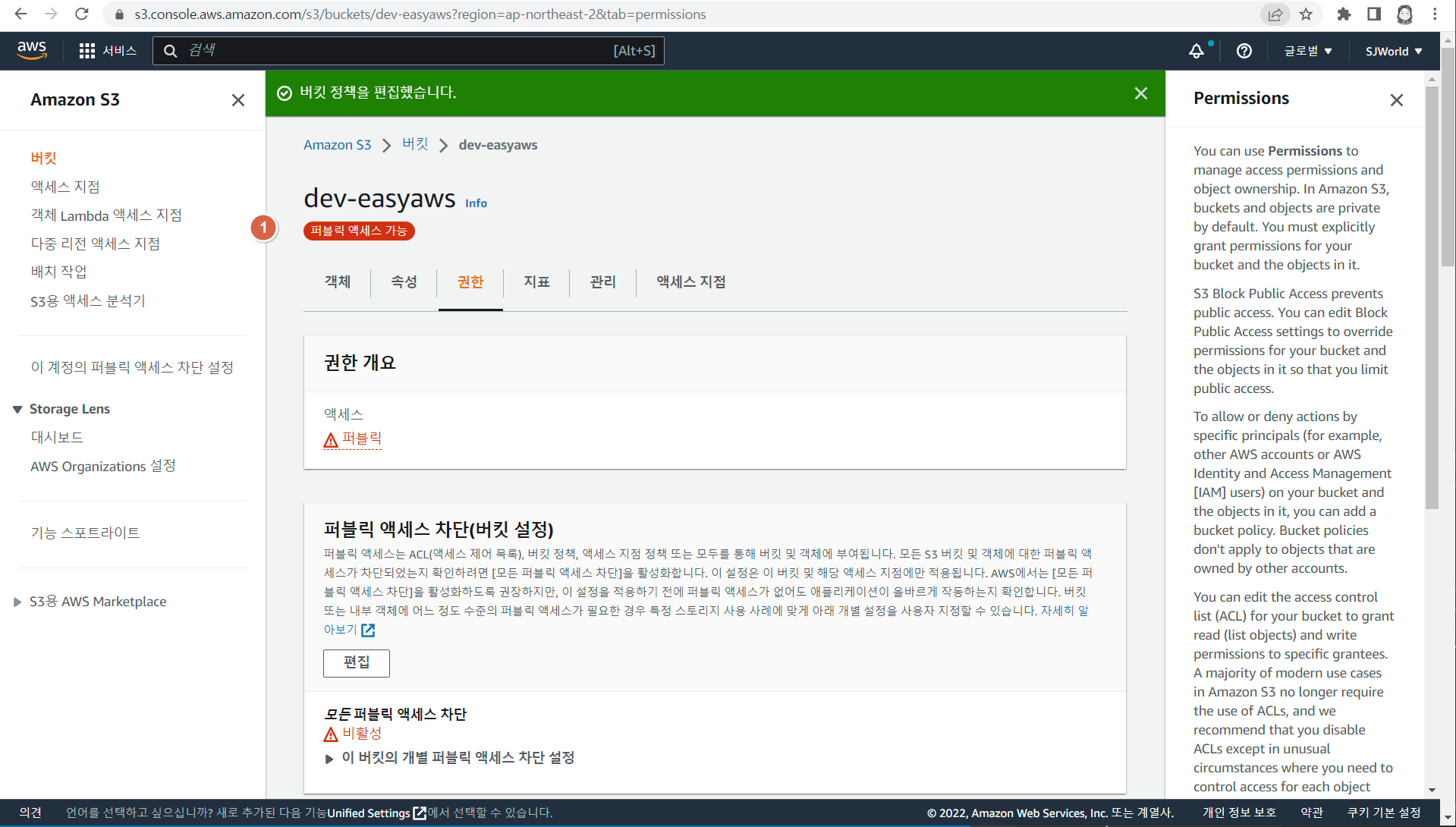The height and width of the screenshot is (827, 1456).
Task: Click the share page icon in address bar
Action: point(1275,14)
